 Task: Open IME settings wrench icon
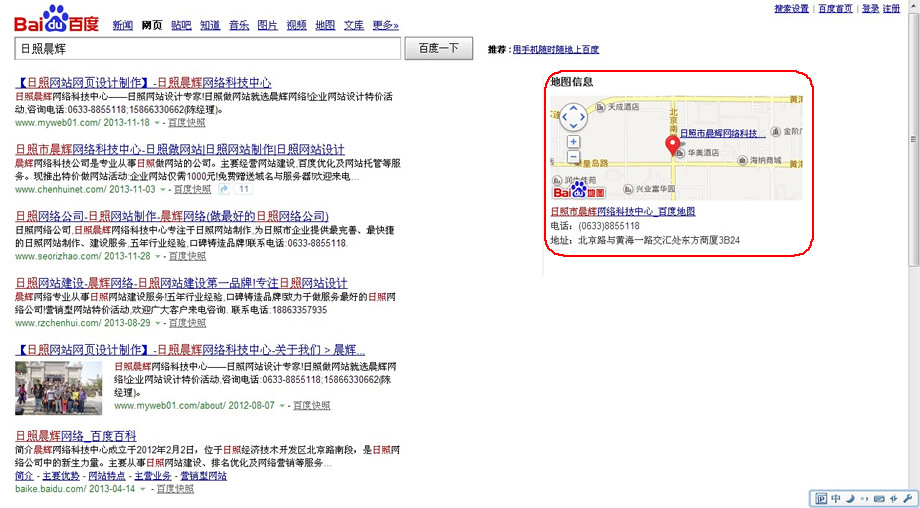tap(907, 499)
